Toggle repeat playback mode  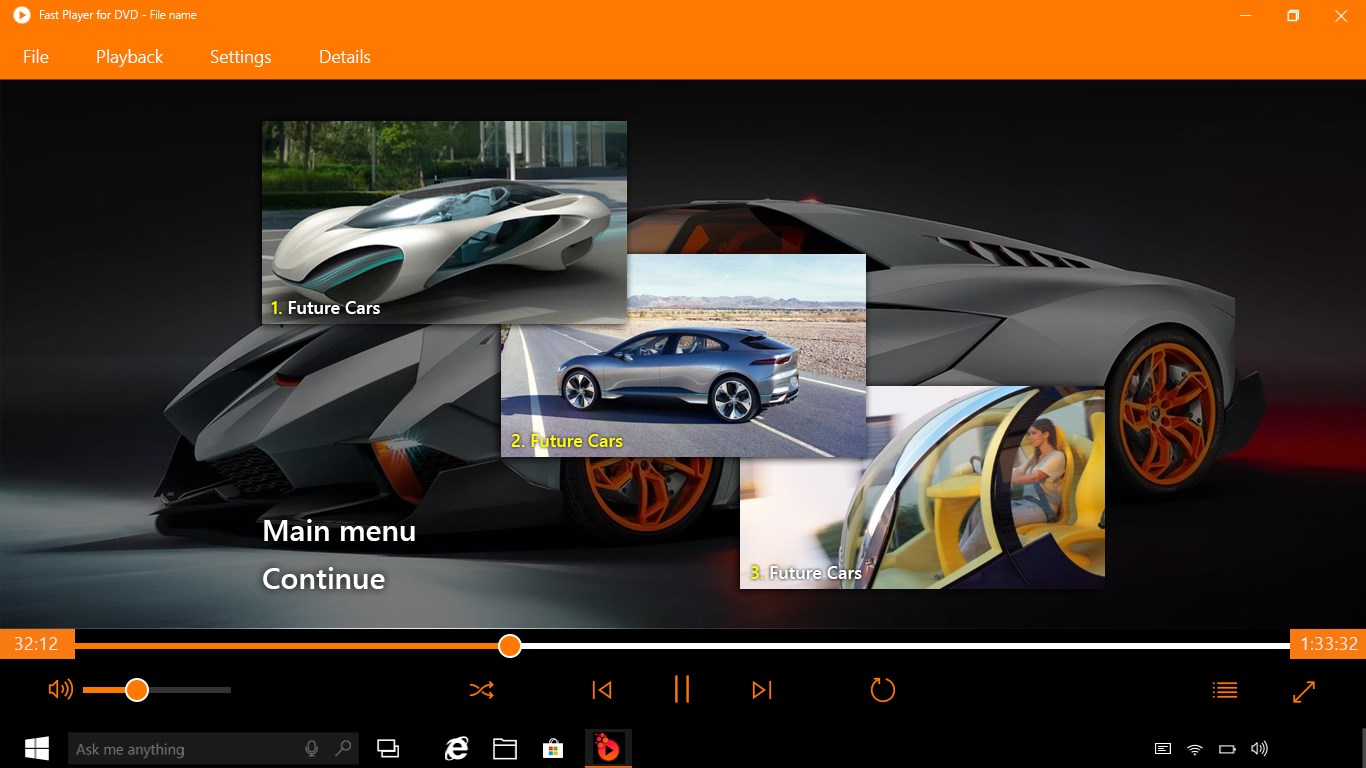coord(881,689)
